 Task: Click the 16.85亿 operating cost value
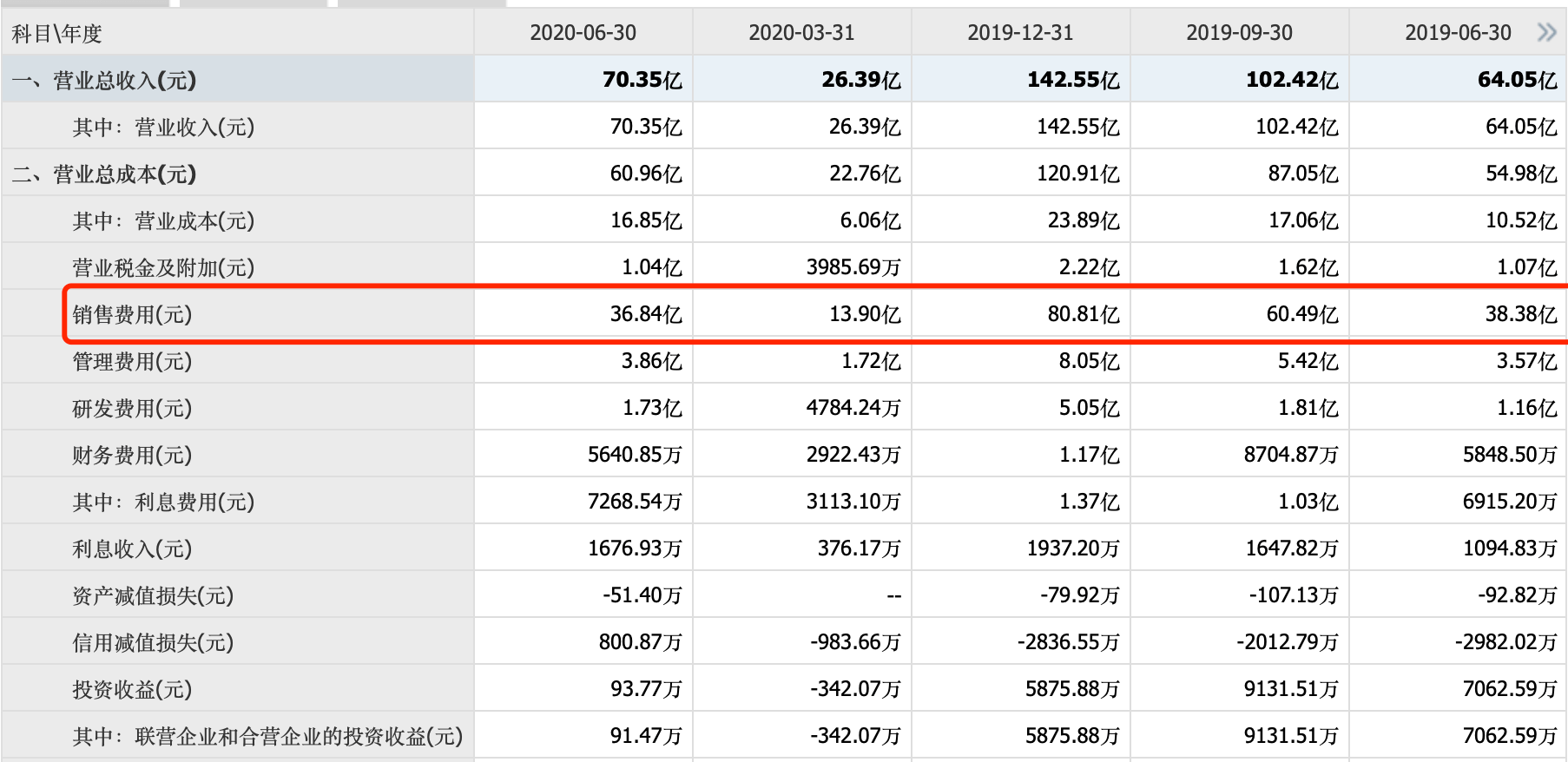coord(646,220)
